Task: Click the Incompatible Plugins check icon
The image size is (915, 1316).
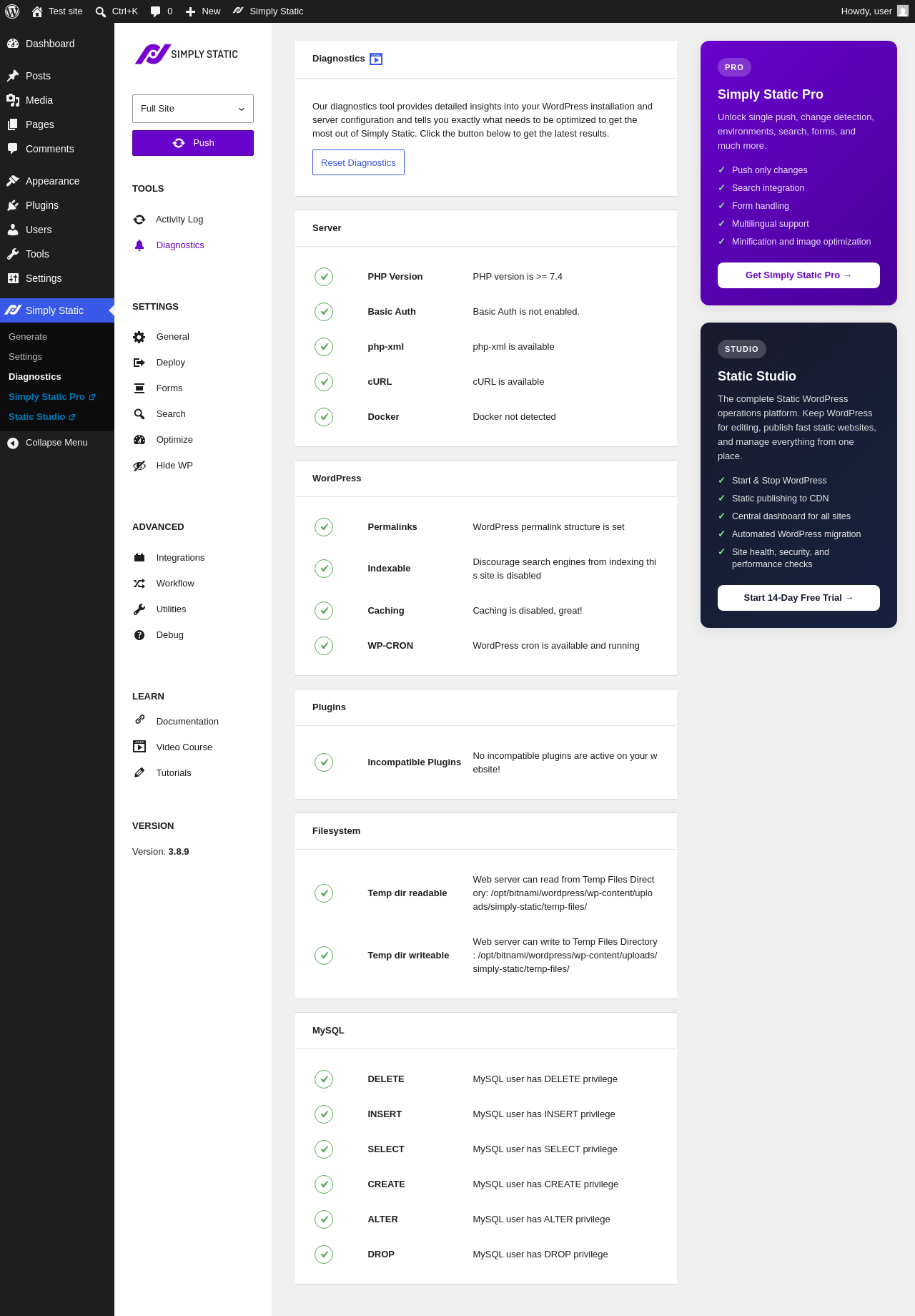Action: (x=324, y=762)
